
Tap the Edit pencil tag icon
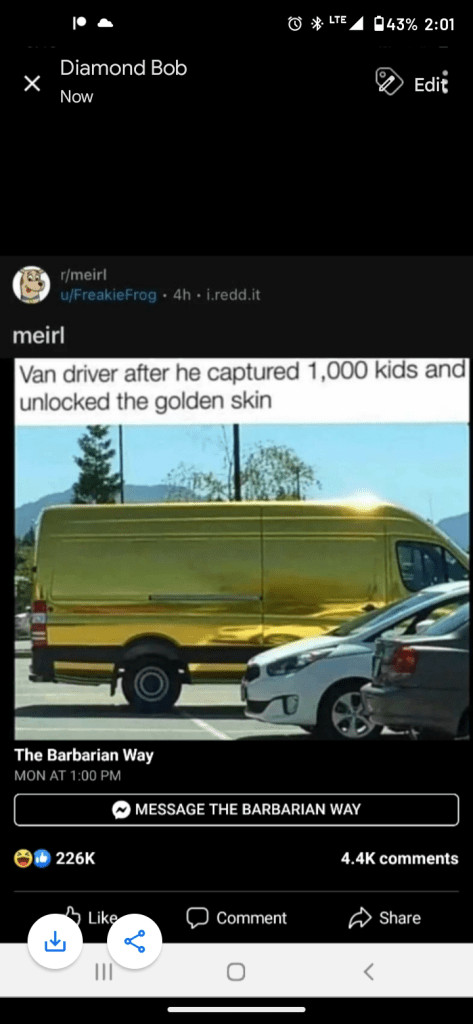click(x=389, y=82)
